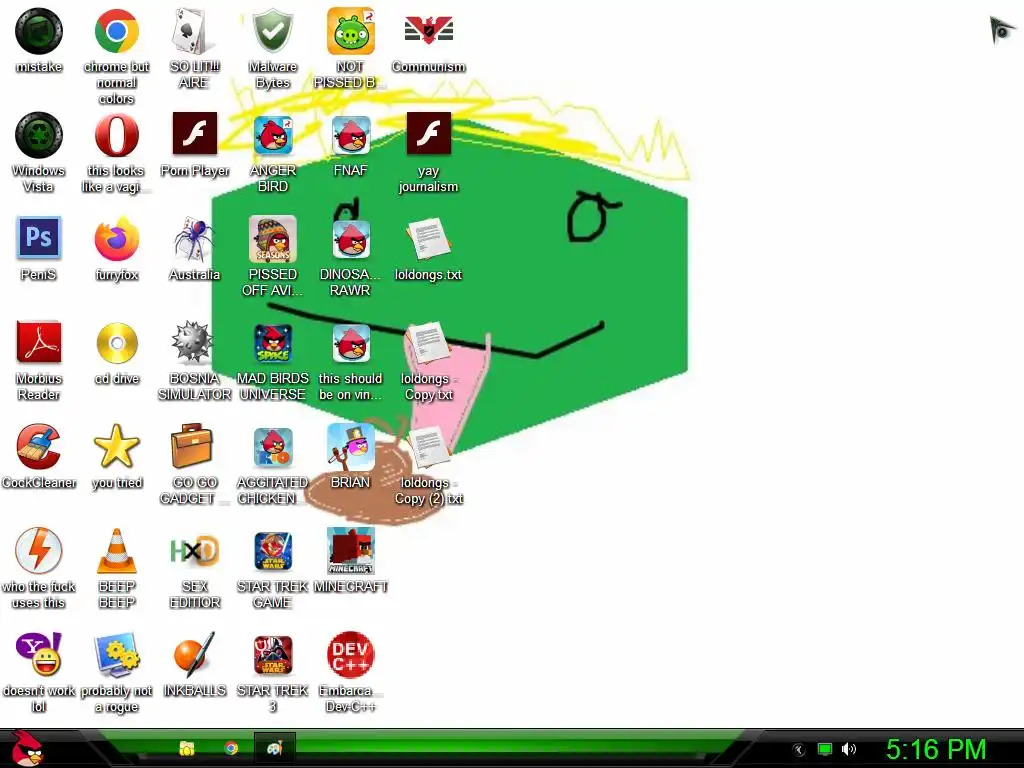
Task: Open the file explorer taskbar icon
Action: 187,748
